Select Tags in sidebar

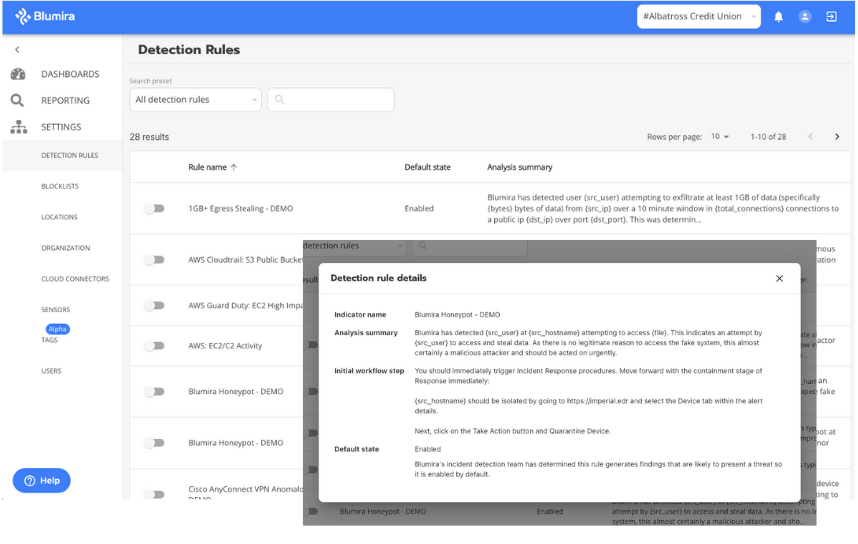(x=49, y=340)
